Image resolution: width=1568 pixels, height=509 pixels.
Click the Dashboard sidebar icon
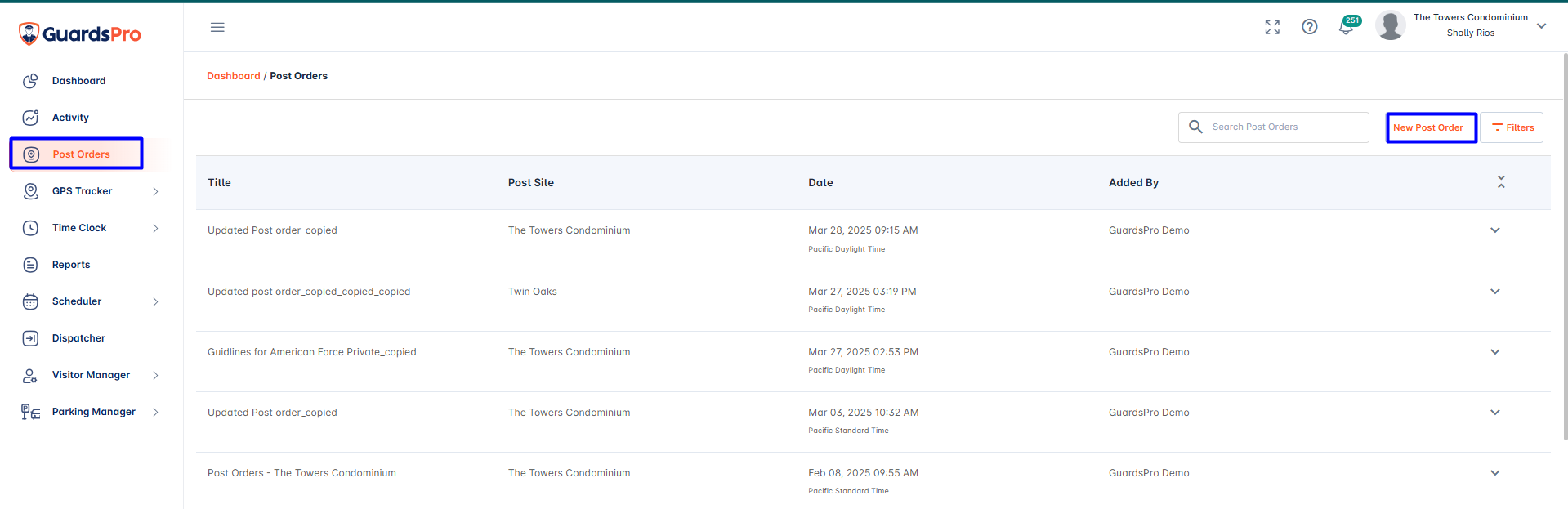(30, 81)
